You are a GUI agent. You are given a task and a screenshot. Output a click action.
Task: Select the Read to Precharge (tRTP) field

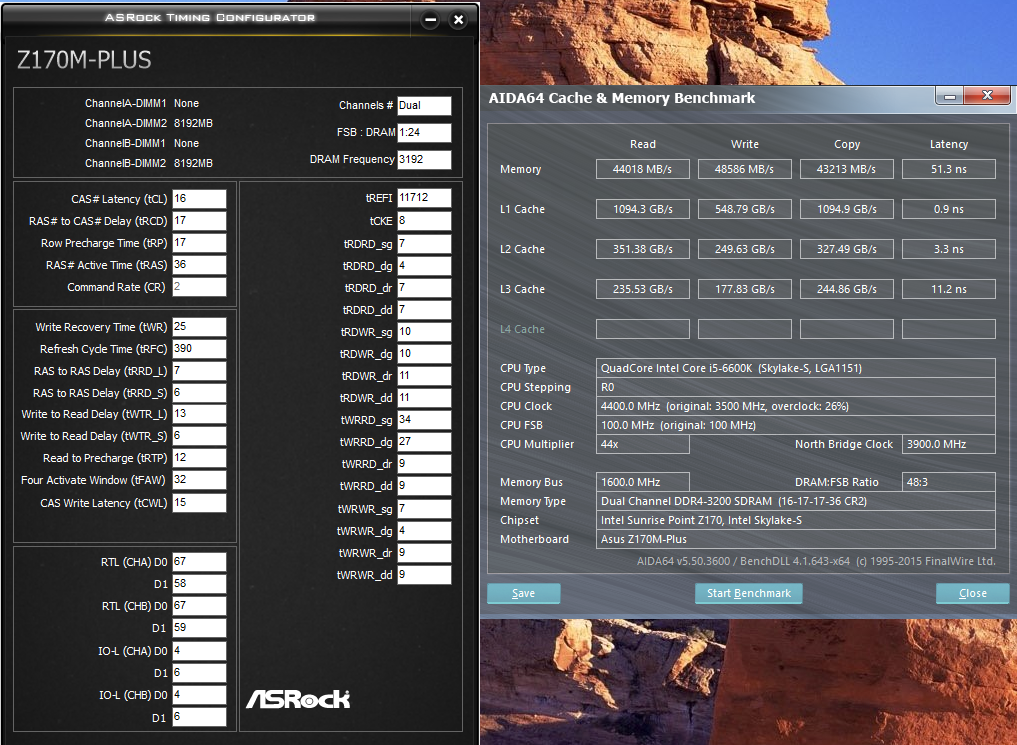199,458
